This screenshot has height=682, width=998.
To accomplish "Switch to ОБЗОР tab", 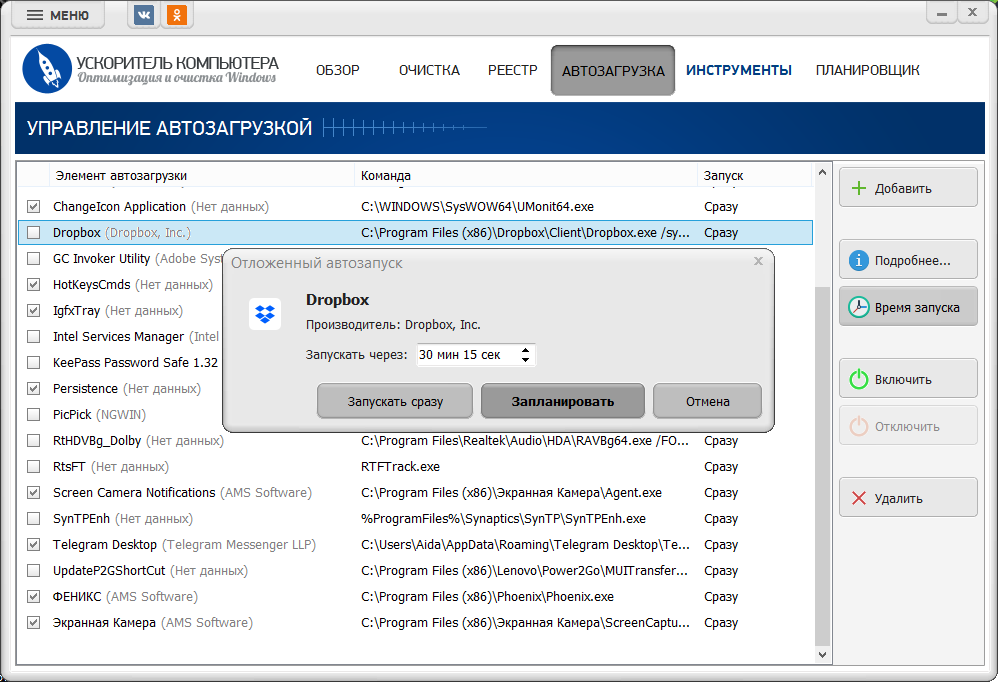I will 337,70.
